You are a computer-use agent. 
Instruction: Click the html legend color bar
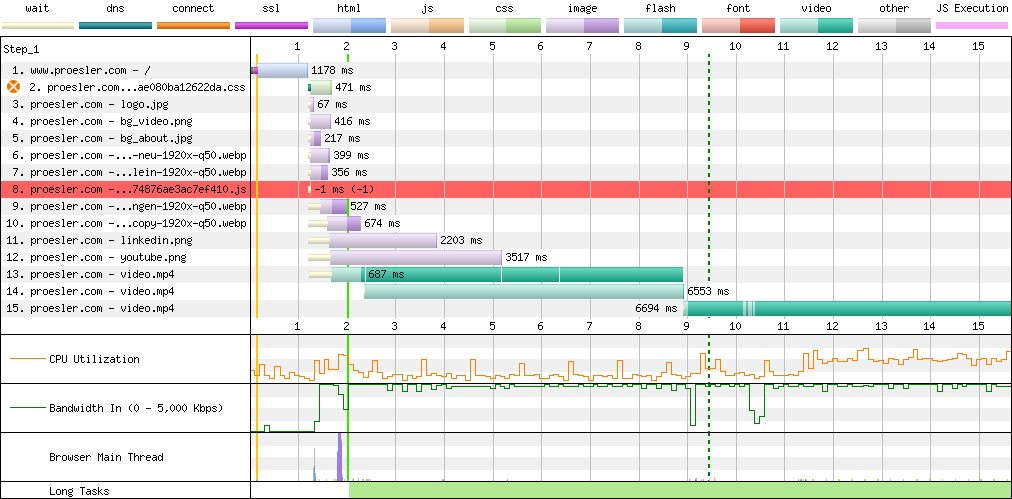tap(349, 26)
